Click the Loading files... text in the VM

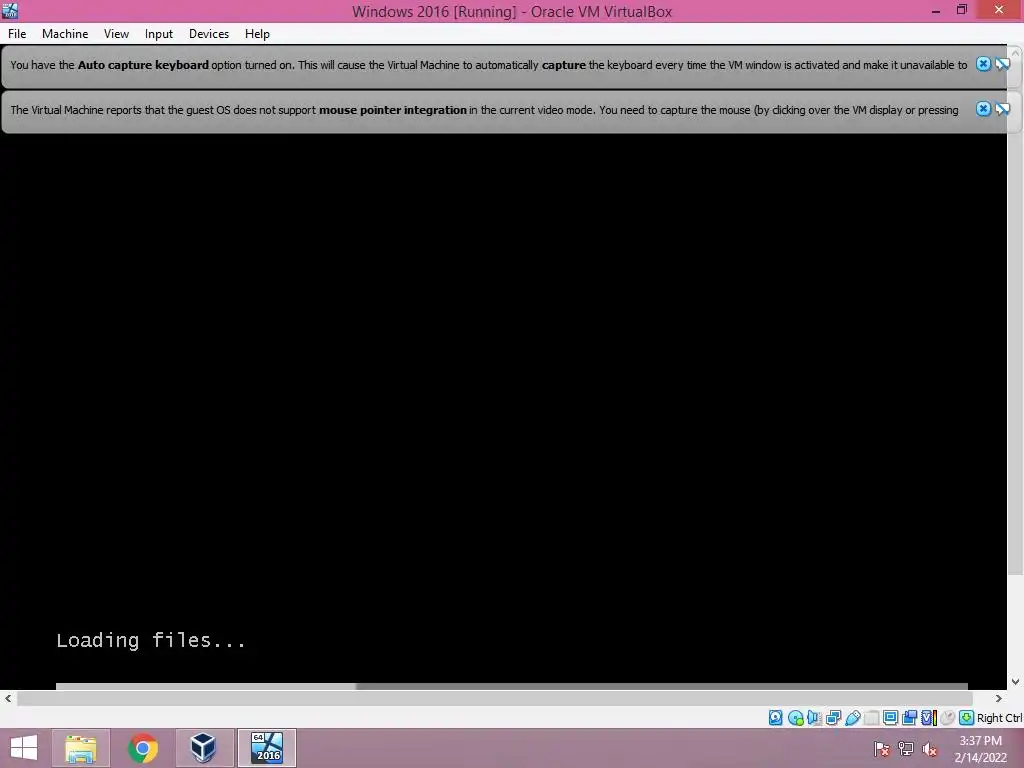point(151,641)
